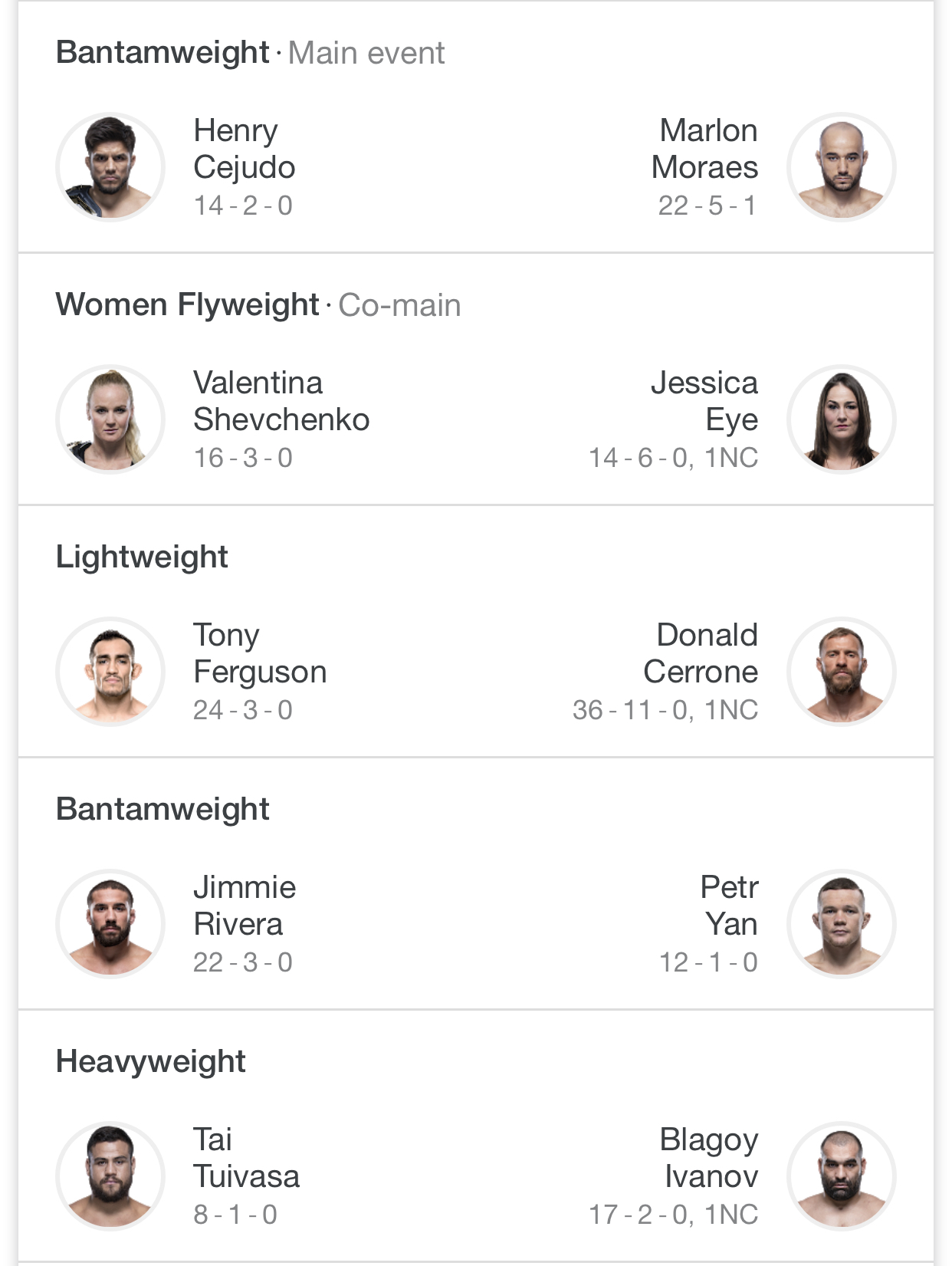
Task: Open Jessica Eye's fighter photo
Action: click(x=842, y=419)
